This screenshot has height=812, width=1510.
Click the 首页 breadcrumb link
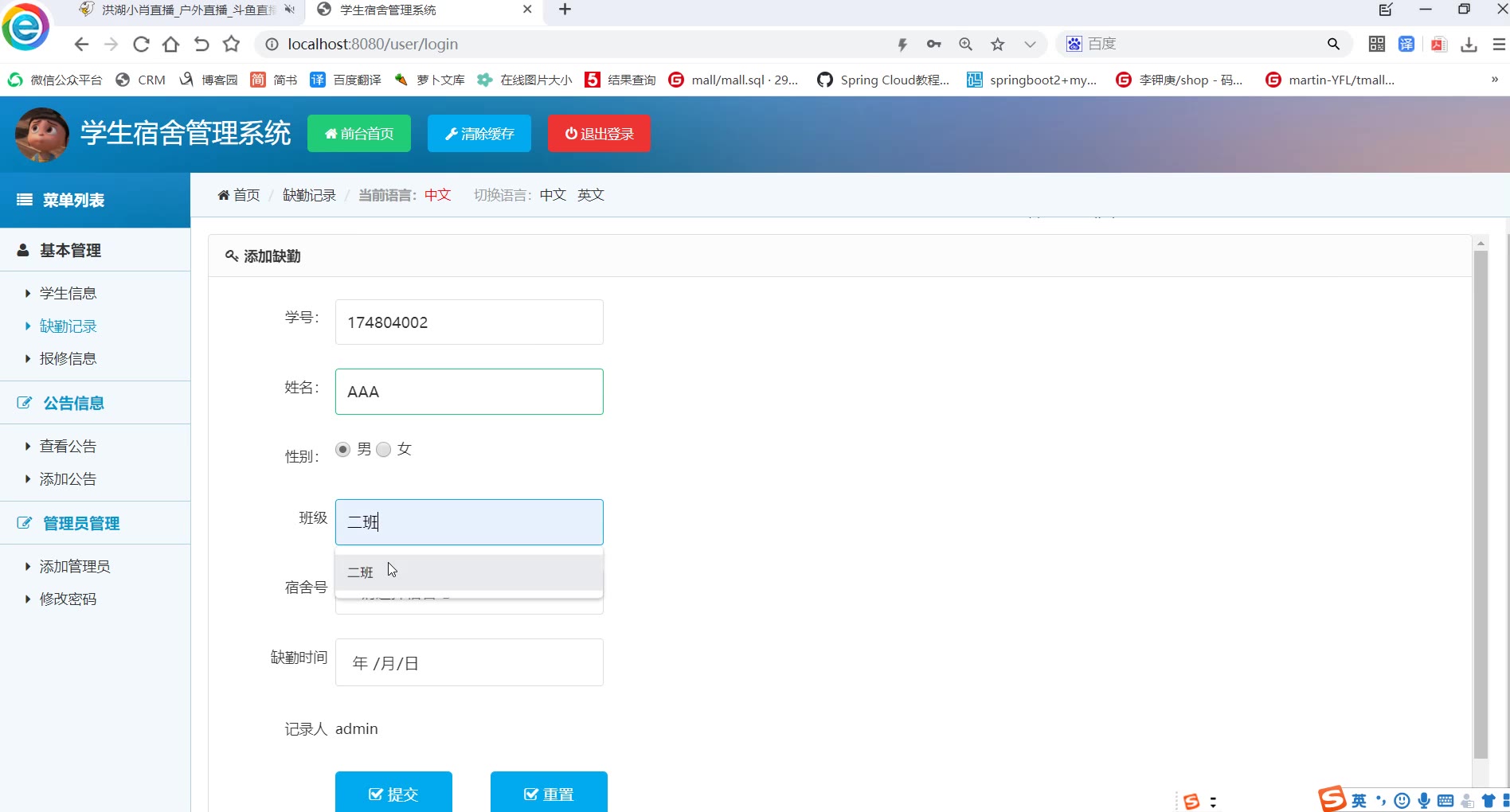[x=239, y=195]
